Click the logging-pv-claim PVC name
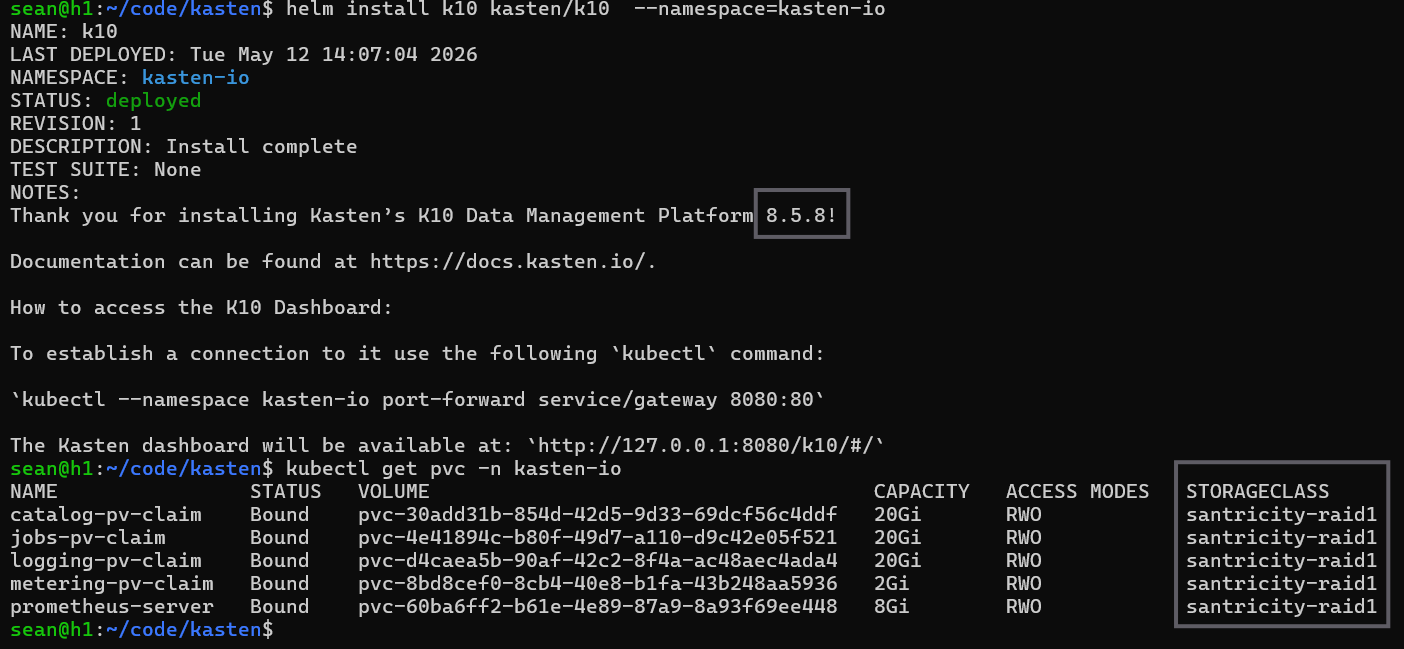This screenshot has height=649, width=1404. 106,561
